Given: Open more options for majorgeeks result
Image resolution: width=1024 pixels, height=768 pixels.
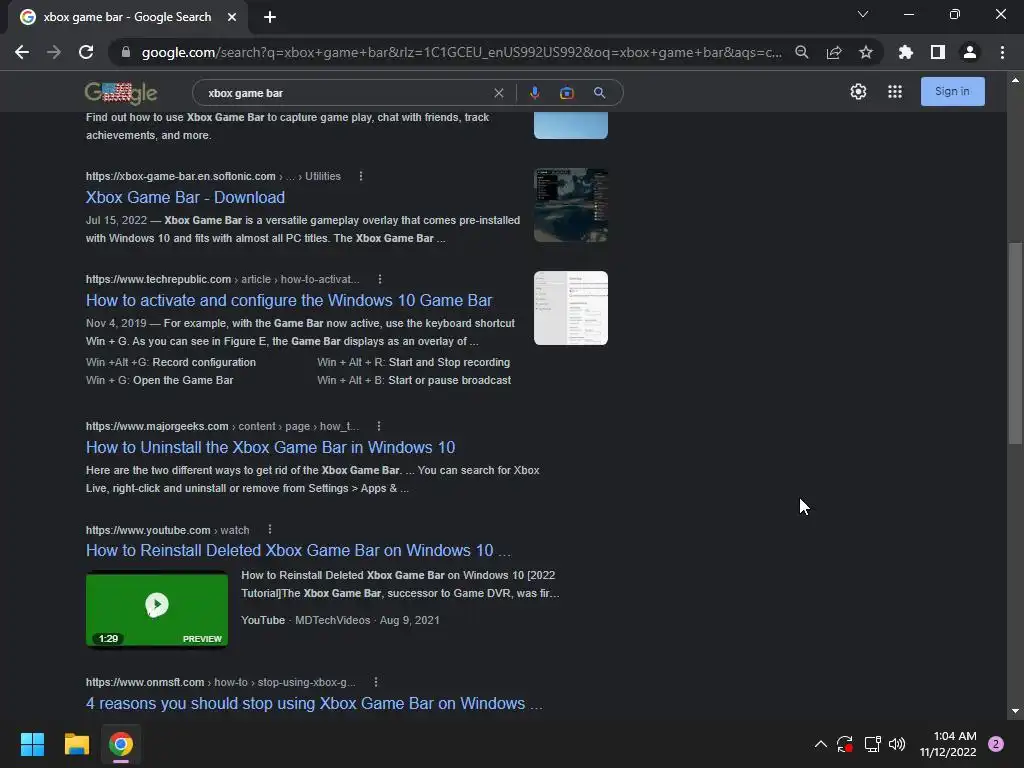Looking at the screenshot, I should click(x=379, y=426).
